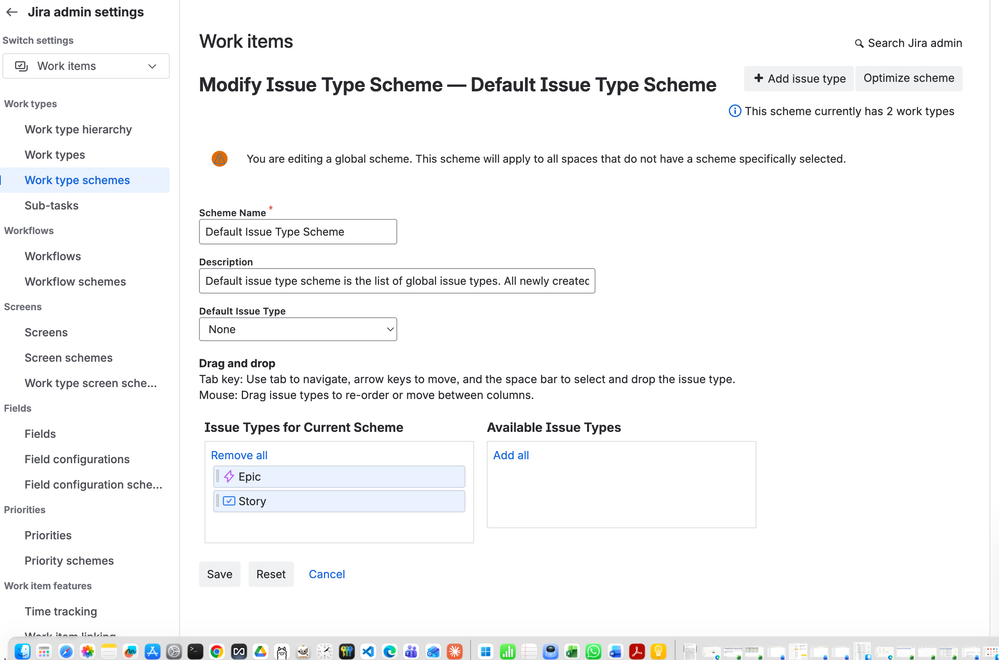The width and height of the screenshot is (999, 660).
Task: Click the Epic lightning bolt icon
Action: click(x=229, y=477)
